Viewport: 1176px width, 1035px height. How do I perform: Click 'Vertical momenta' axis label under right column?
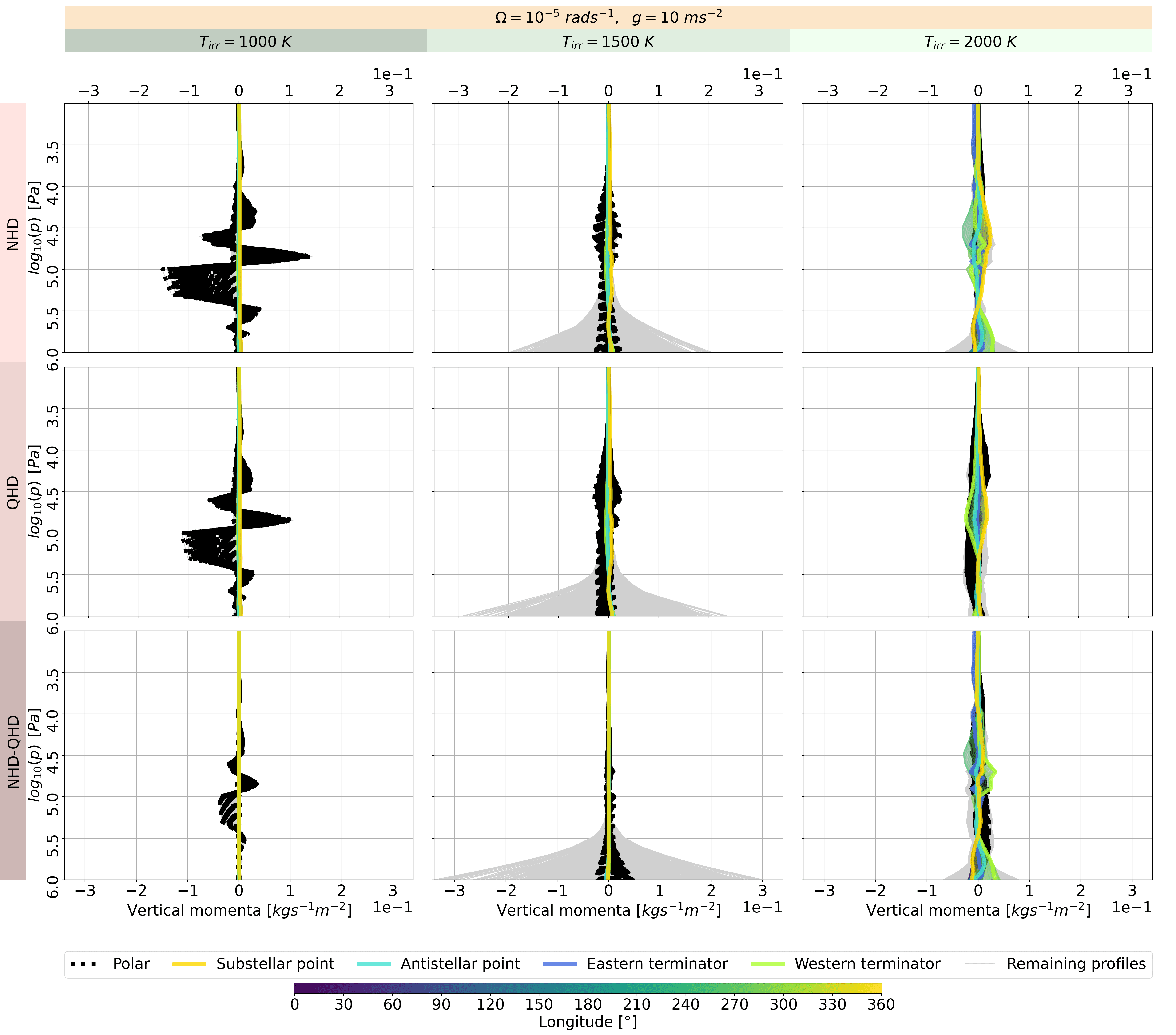tap(978, 910)
